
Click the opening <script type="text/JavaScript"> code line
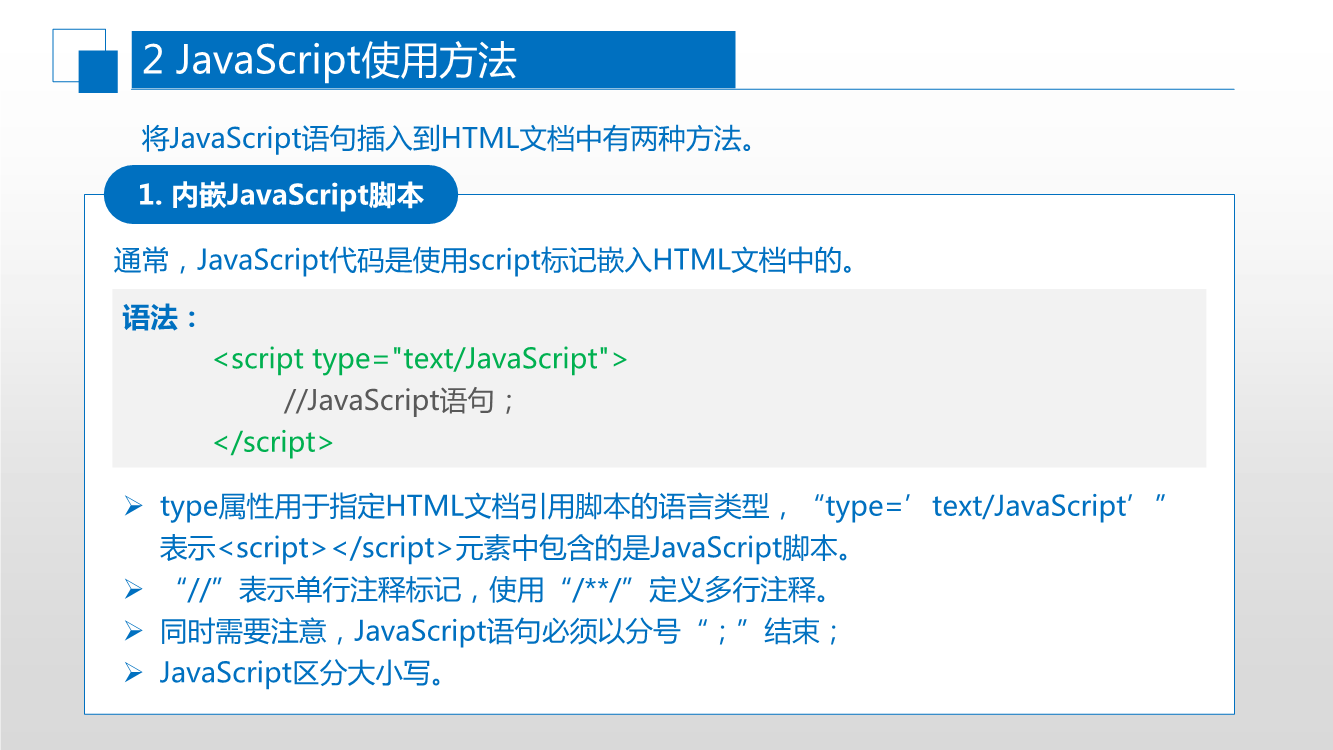[x=420, y=358]
